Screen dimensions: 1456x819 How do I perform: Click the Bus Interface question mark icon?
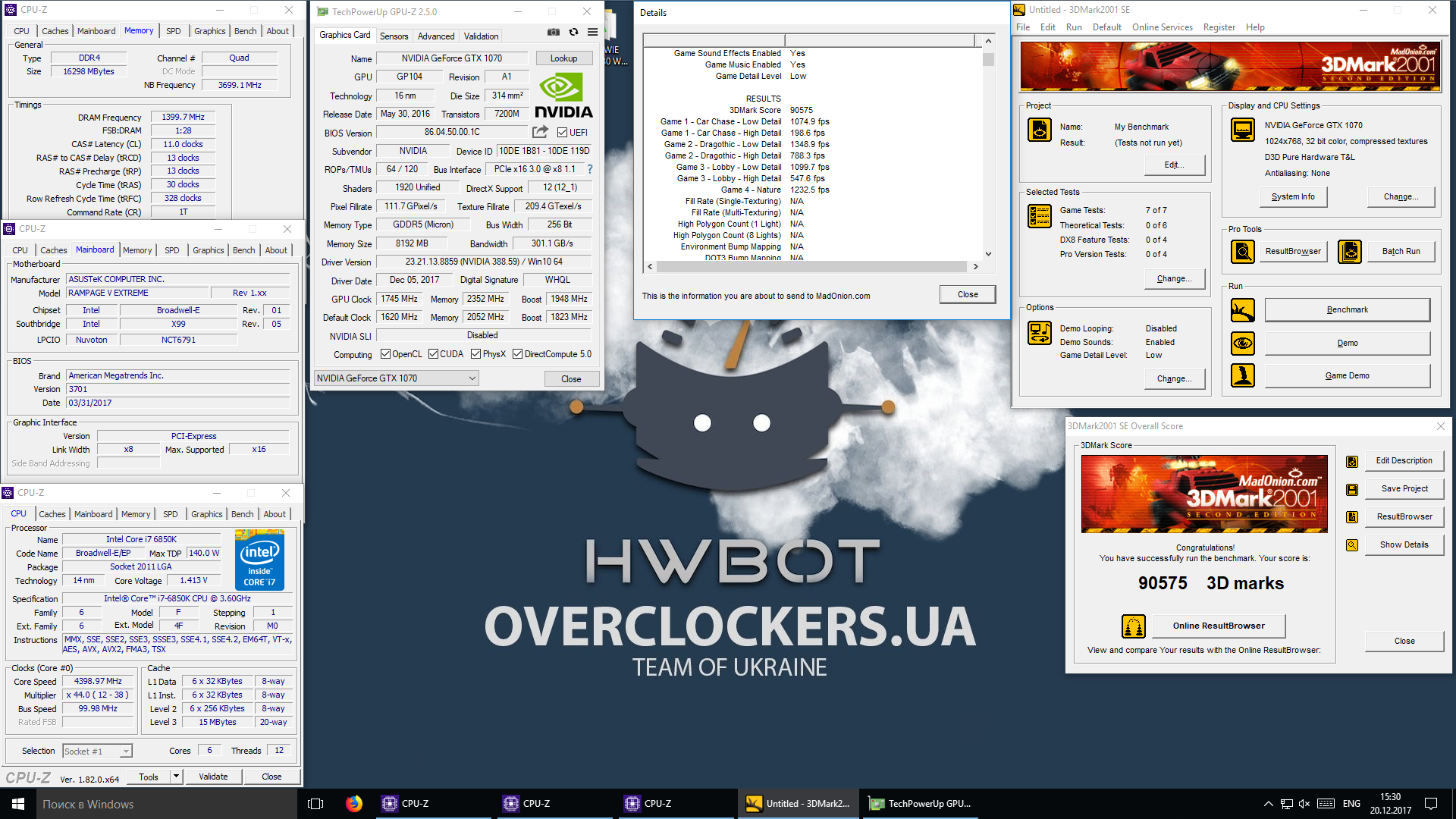[x=590, y=169]
